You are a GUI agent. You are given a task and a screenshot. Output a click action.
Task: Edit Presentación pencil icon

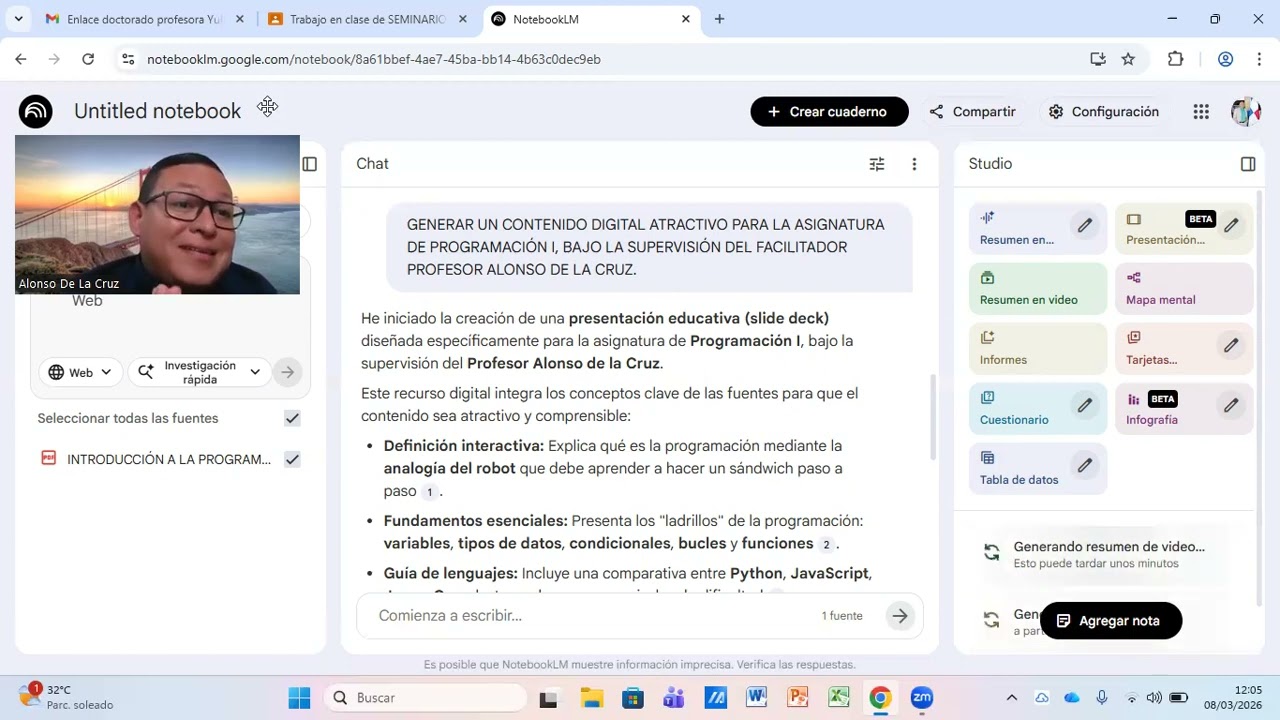coord(1231,226)
